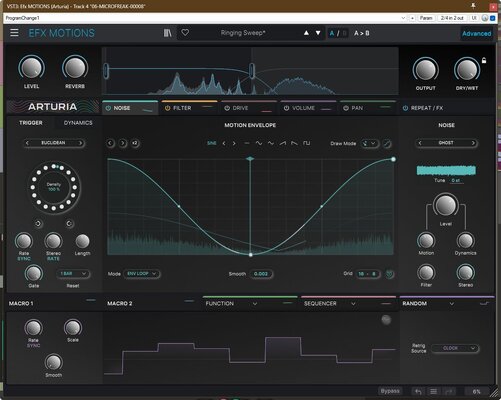Choose the flat line envelope shape

(x=247, y=143)
